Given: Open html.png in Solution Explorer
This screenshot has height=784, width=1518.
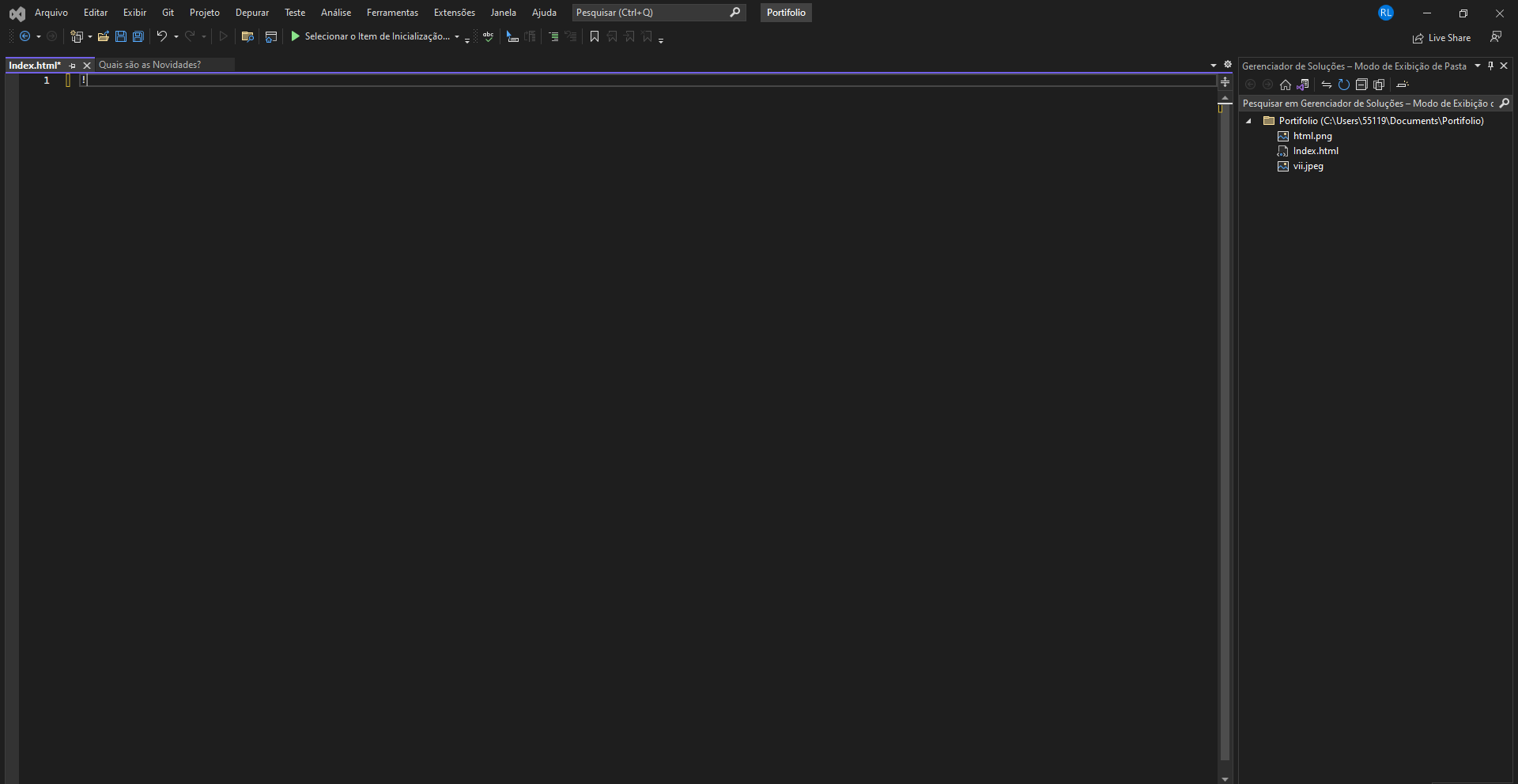Looking at the screenshot, I should (1312, 136).
